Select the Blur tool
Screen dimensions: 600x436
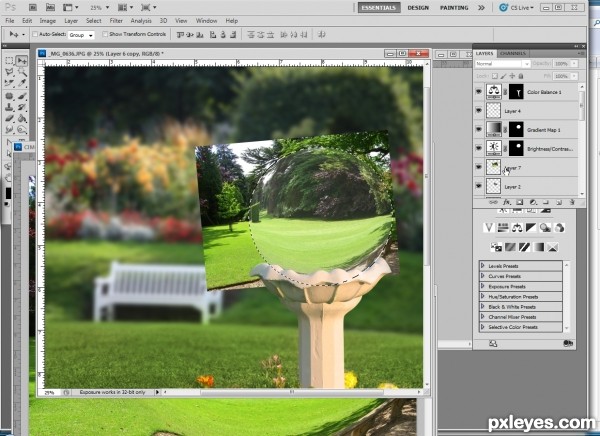coord(10,129)
